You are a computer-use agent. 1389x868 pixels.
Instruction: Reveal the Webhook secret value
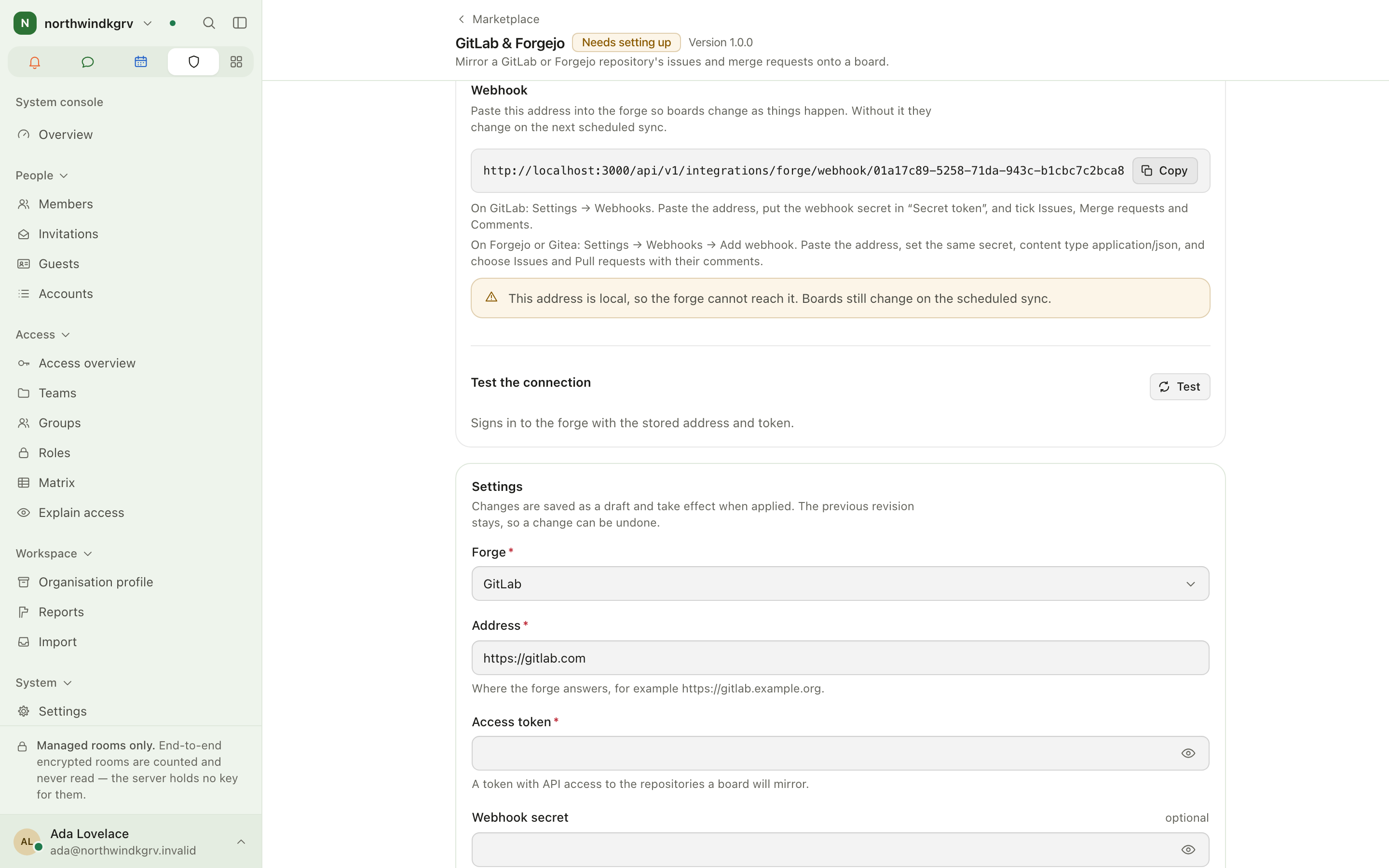(1188, 850)
